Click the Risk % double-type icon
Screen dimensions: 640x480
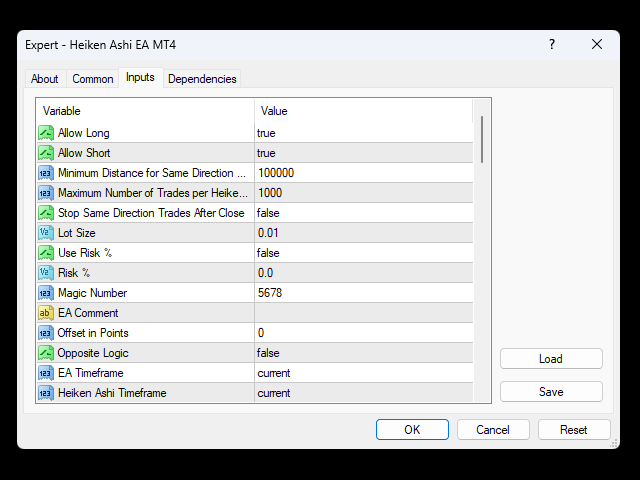coord(46,273)
